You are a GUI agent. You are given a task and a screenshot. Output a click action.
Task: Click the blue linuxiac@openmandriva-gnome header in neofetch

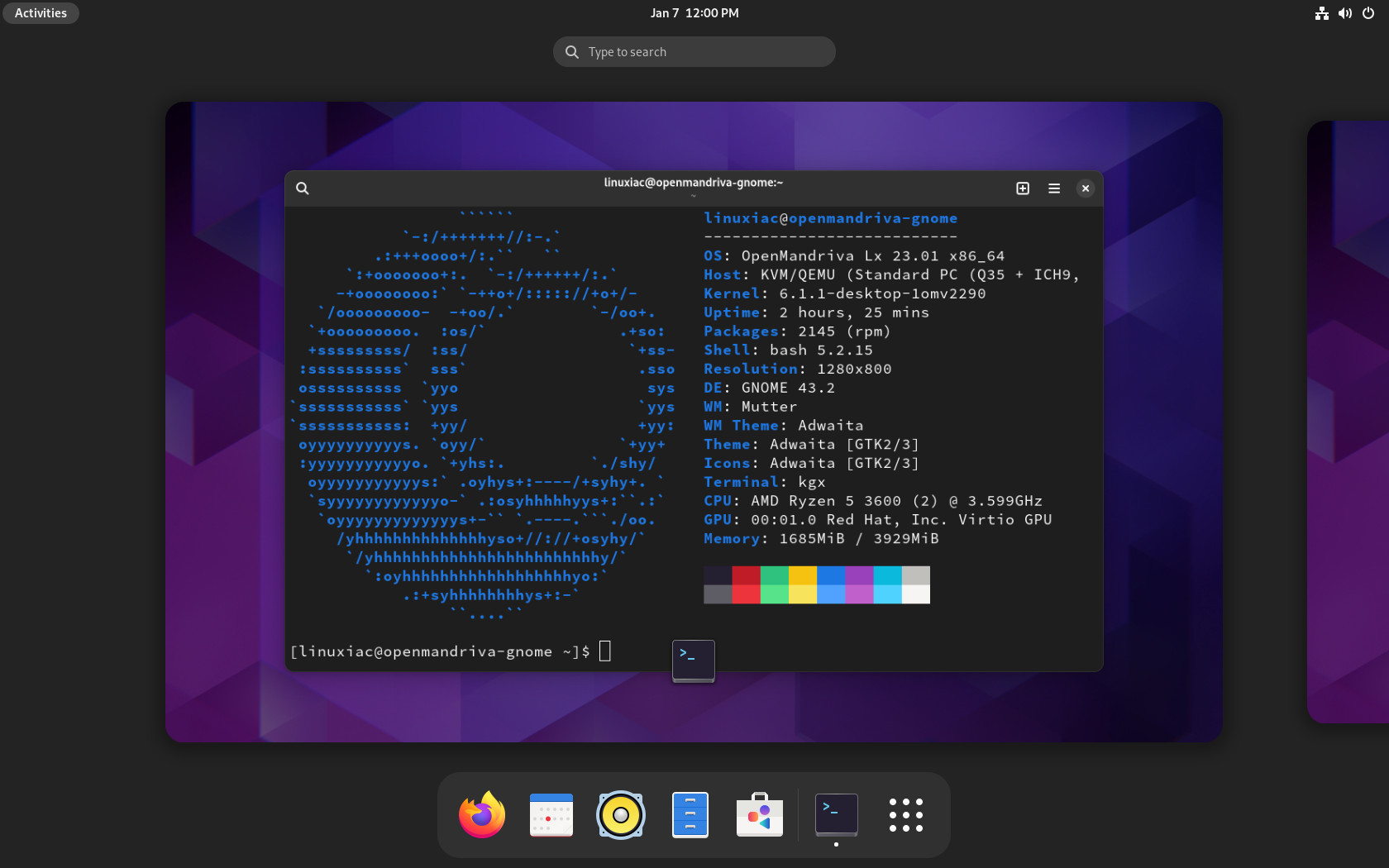(831, 218)
